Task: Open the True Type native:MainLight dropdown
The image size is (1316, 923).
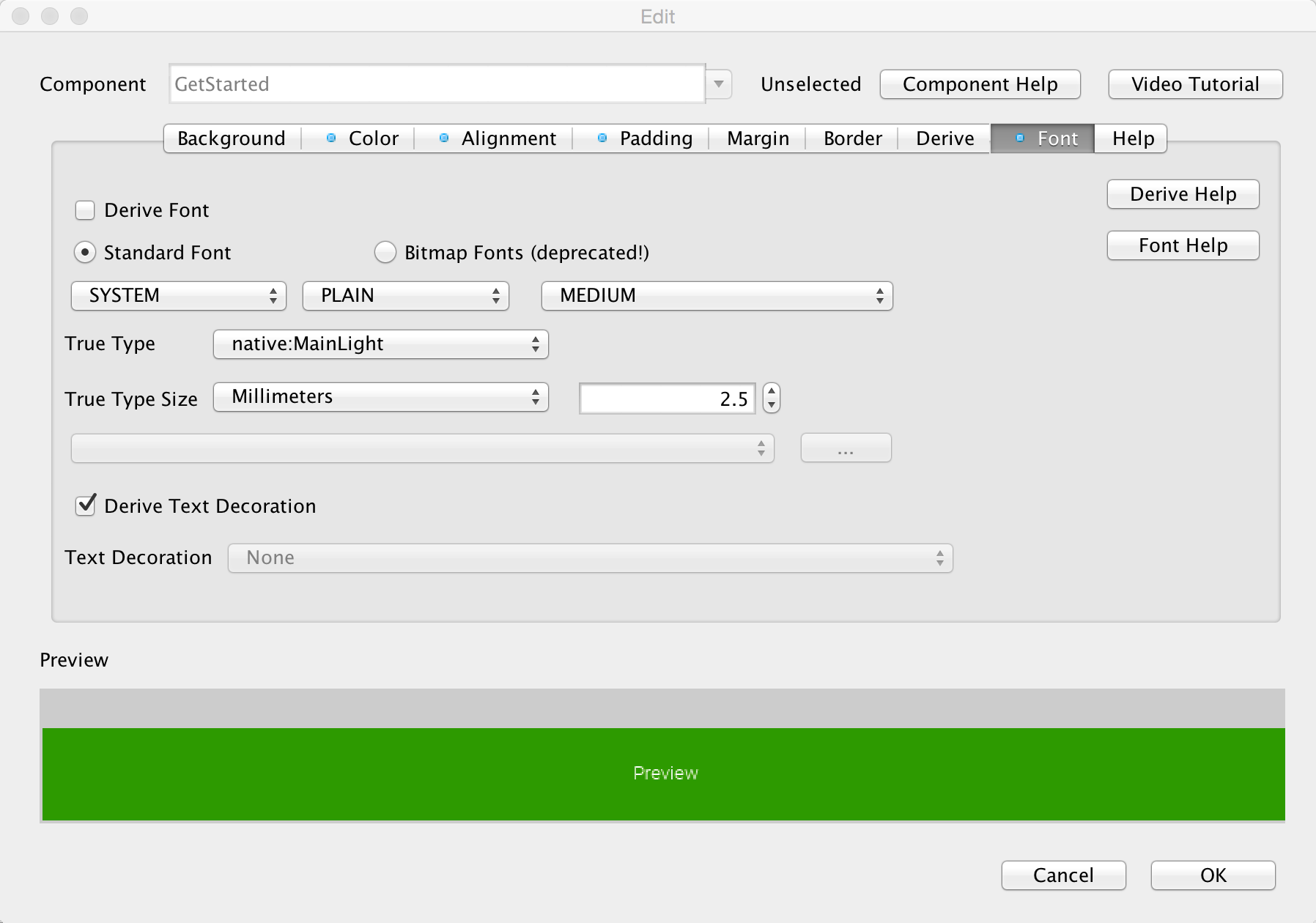Action: coord(380,344)
